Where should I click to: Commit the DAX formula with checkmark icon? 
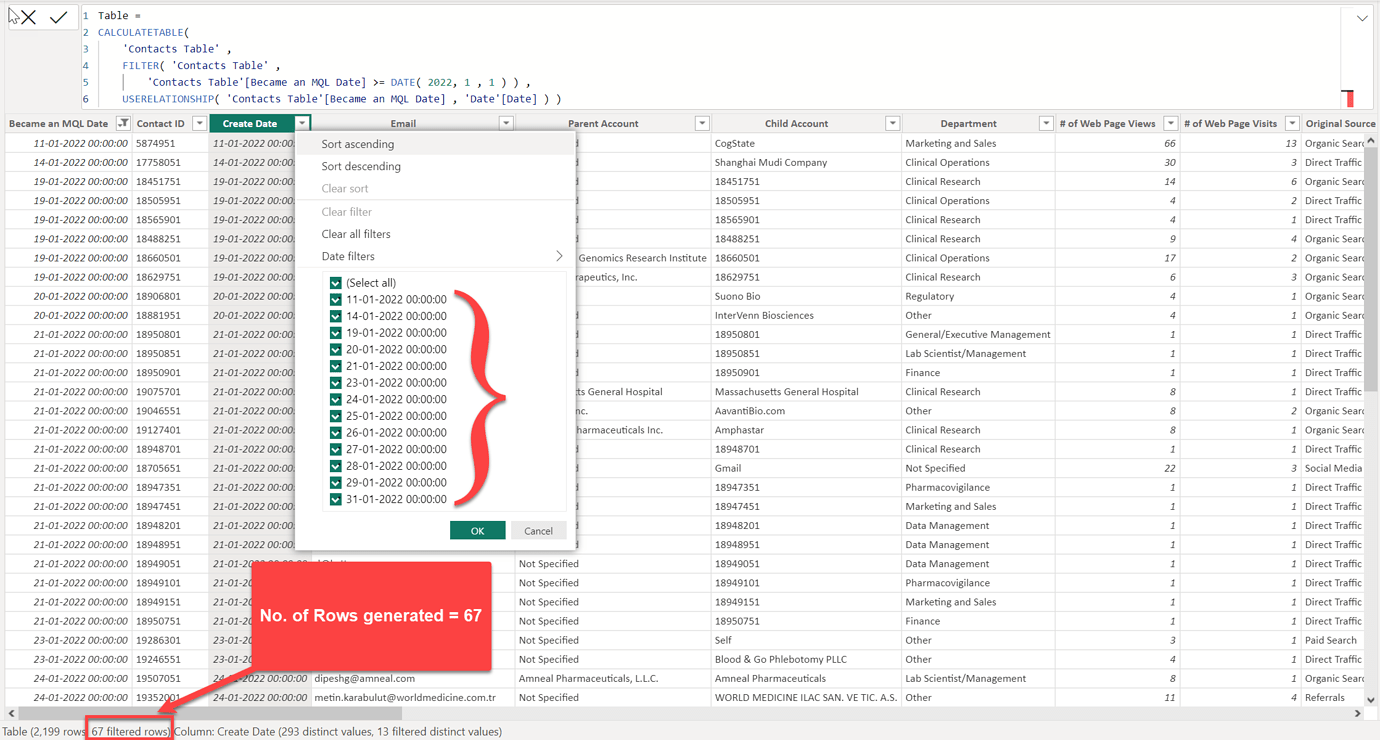tap(58, 17)
